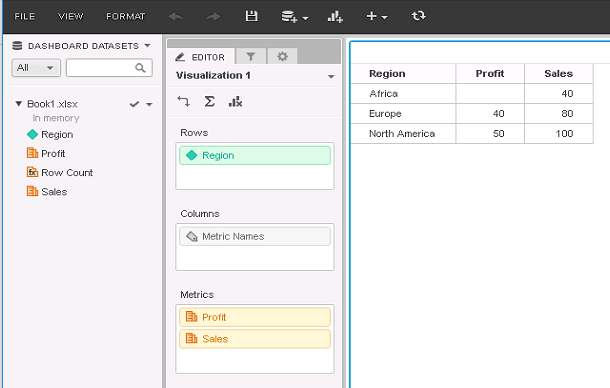The height and width of the screenshot is (388, 610).
Task: Click the dataset search input field
Action: click(x=109, y=68)
